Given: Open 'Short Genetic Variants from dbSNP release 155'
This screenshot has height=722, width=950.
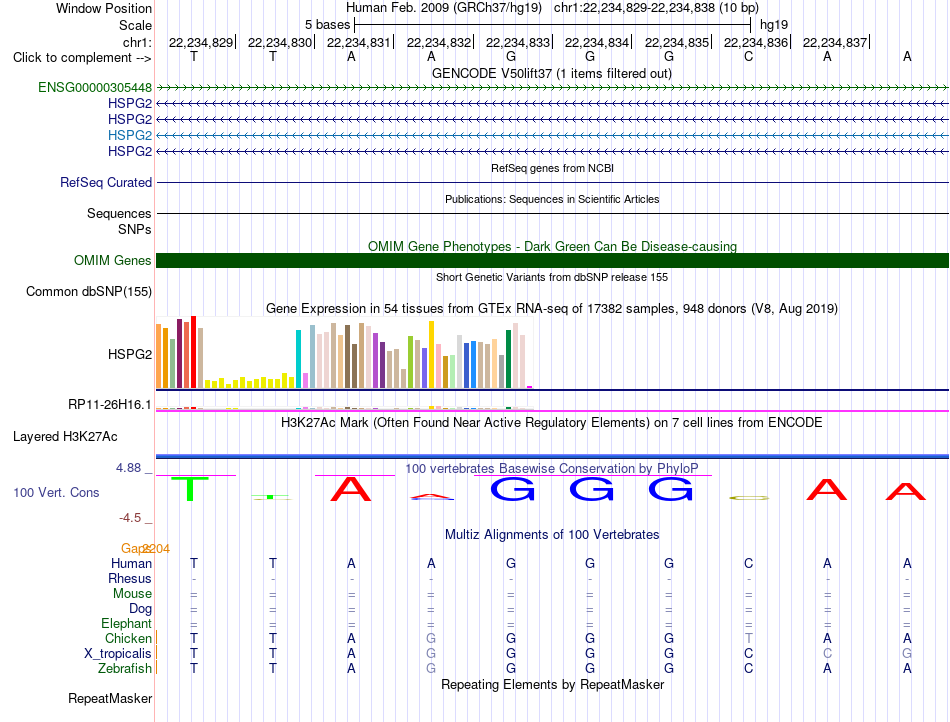Looking at the screenshot, I should coord(552,277).
